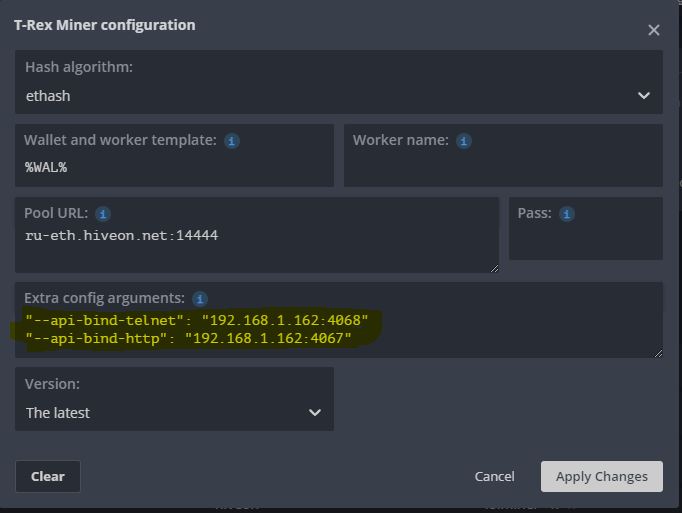682x513 pixels.
Task: Open the Hash algorithm dropdown showing ethash
Action: (339, 82)
